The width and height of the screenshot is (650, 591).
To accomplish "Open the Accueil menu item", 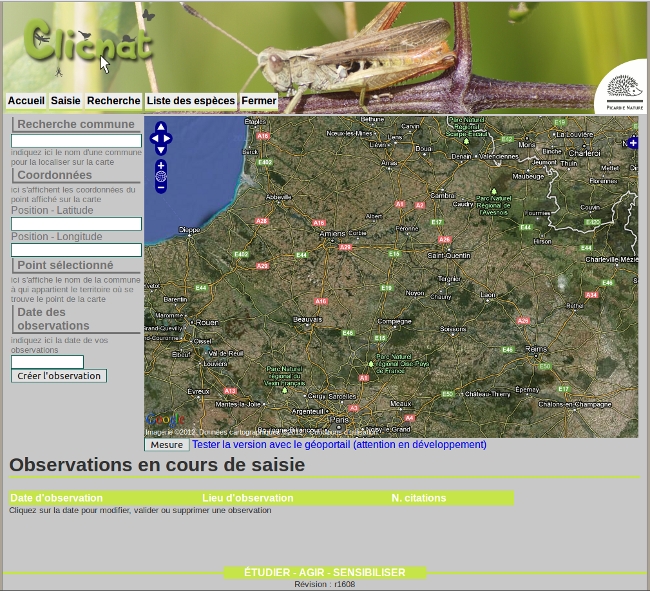I will (x=26, y=101).
